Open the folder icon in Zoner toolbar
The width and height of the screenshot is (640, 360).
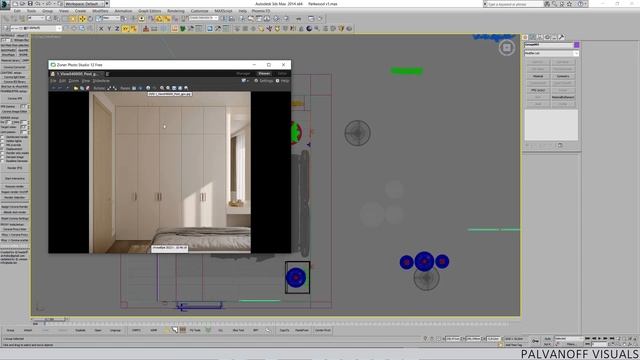coord(76,88)
